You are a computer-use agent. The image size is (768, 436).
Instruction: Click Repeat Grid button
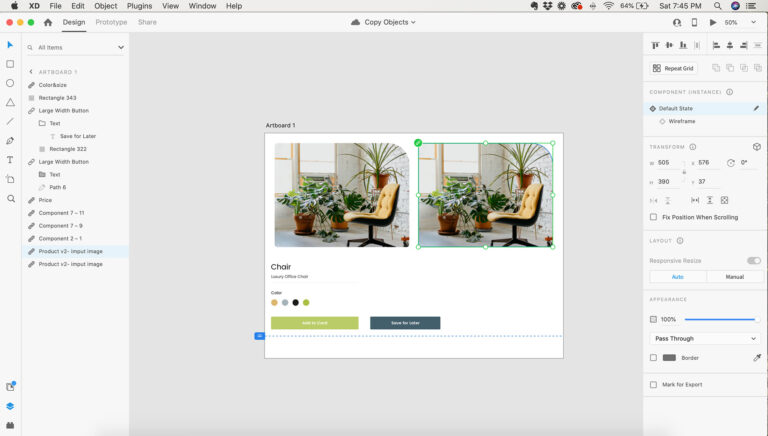point(673,68)
